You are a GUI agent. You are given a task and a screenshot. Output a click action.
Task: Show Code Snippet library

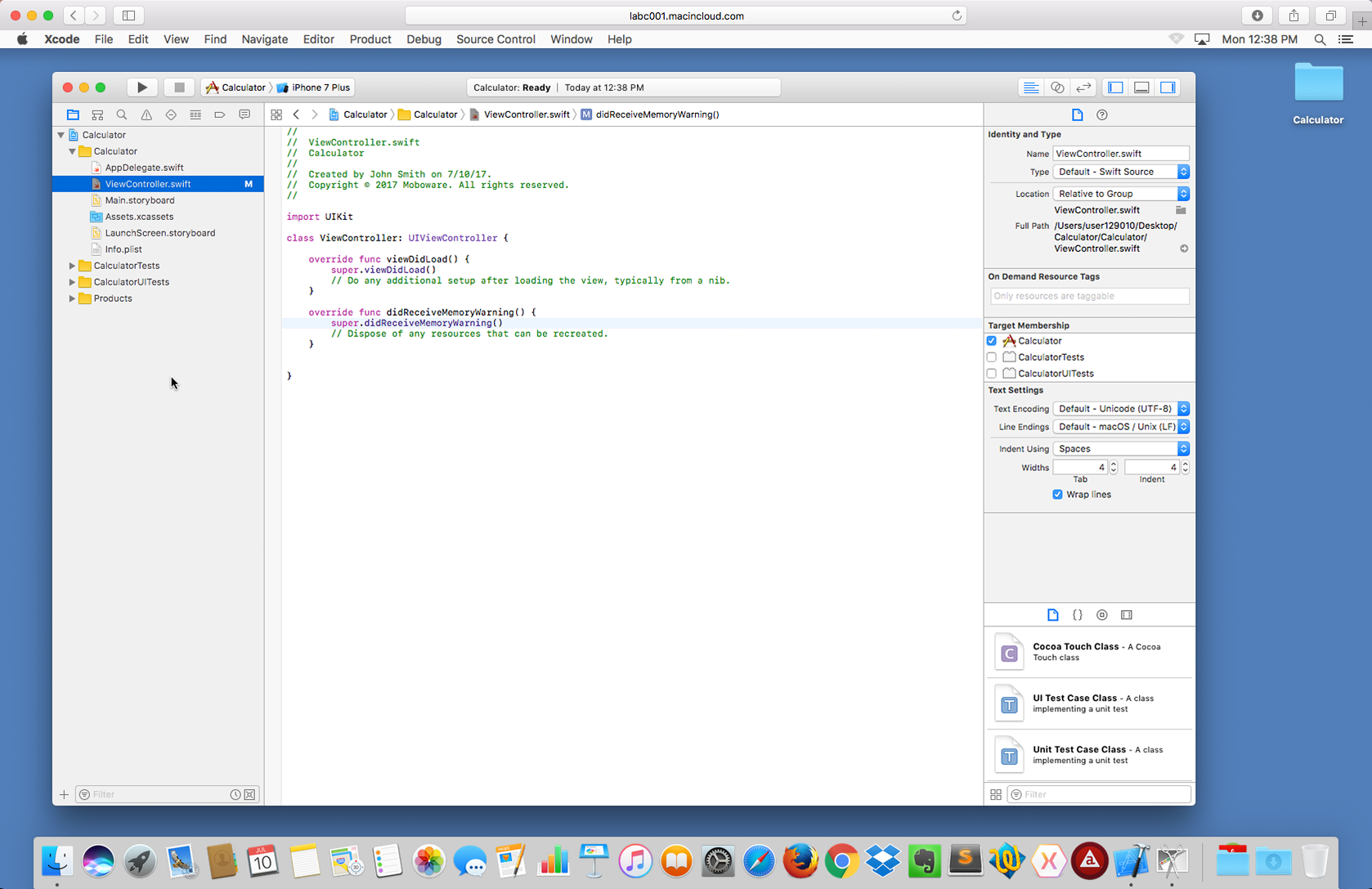[1078, 615]
